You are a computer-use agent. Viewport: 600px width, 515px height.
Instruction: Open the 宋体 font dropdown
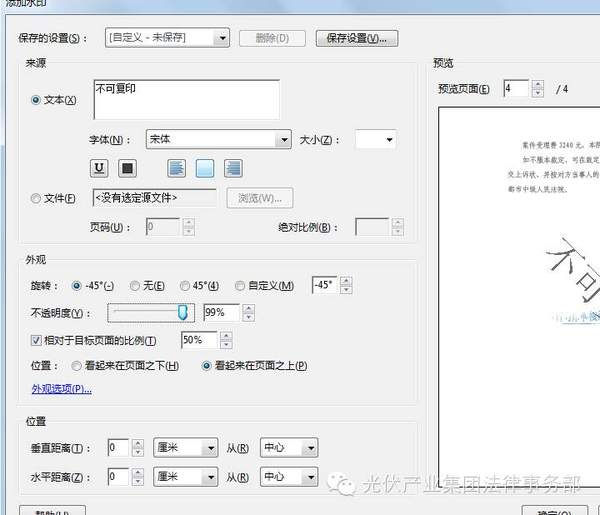pos(218,139)
